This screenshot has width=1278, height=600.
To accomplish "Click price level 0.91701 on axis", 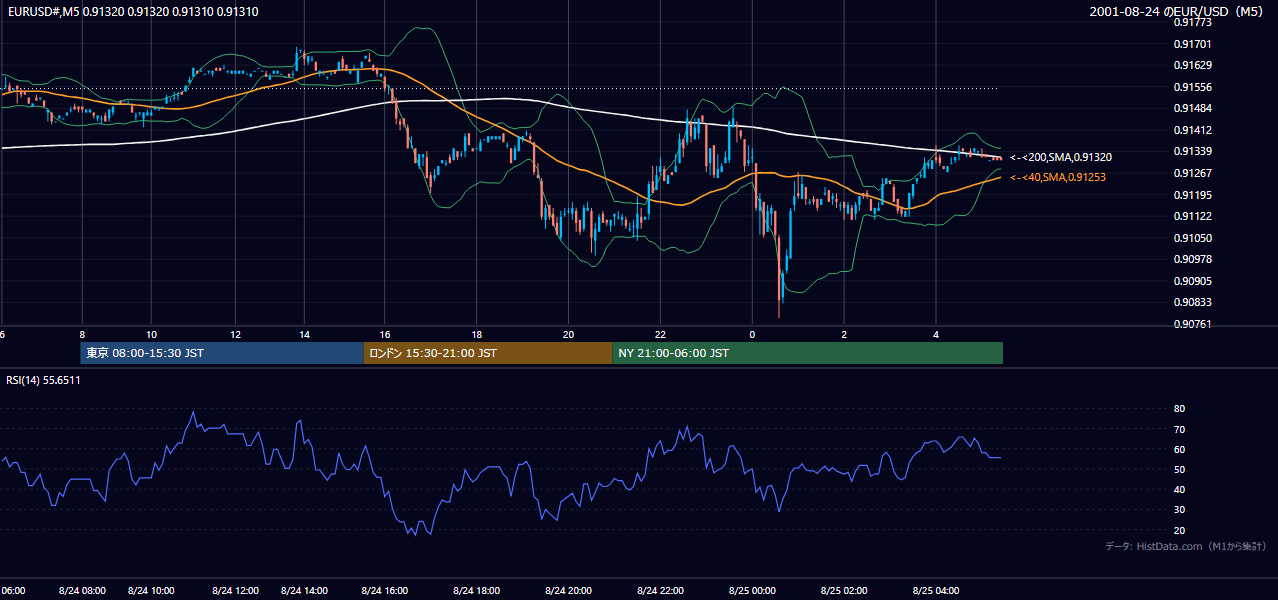I will [x=1192, y=44].
